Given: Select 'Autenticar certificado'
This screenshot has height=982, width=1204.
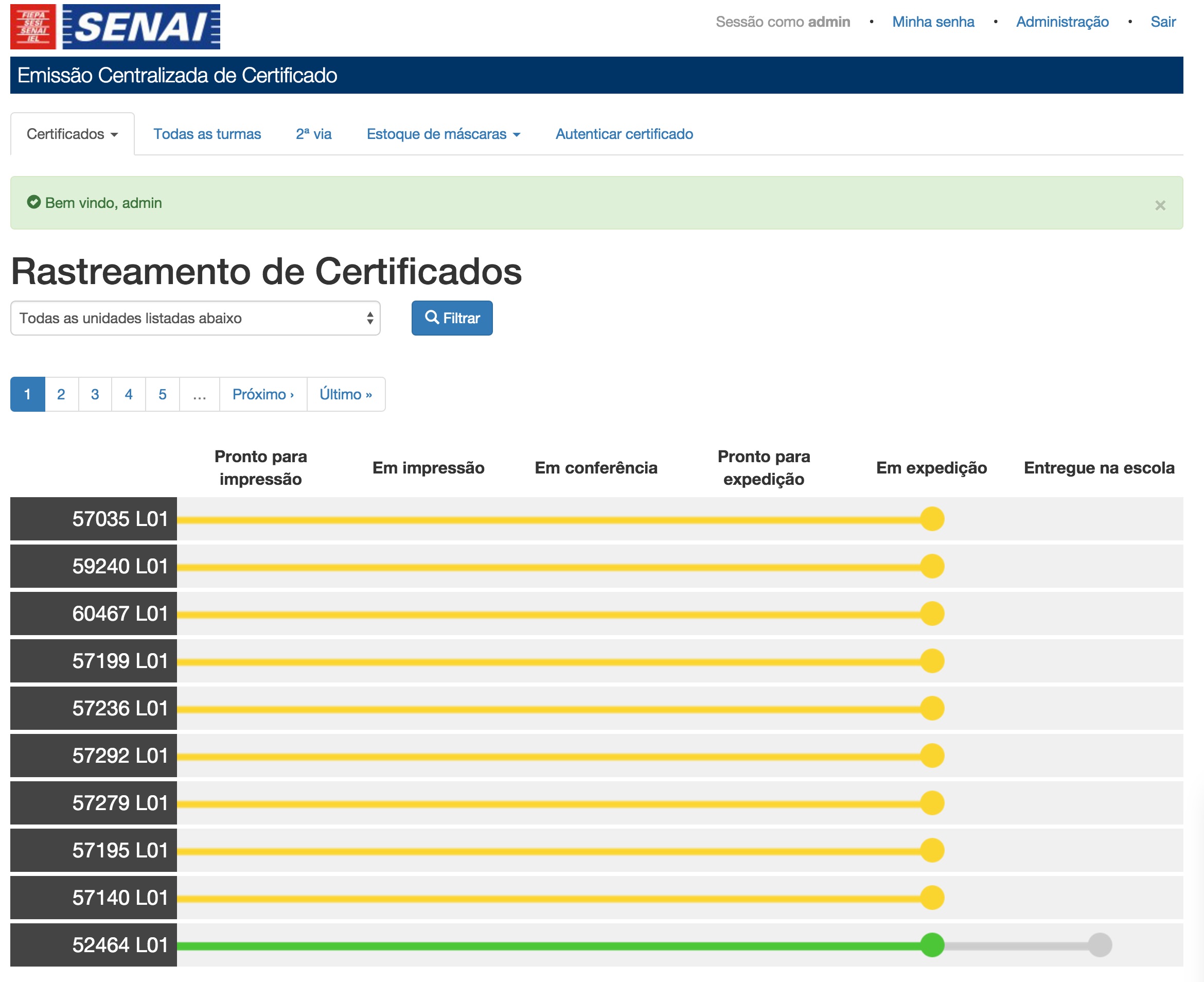Looking at the screenshot, I should [x=624, y=134].
